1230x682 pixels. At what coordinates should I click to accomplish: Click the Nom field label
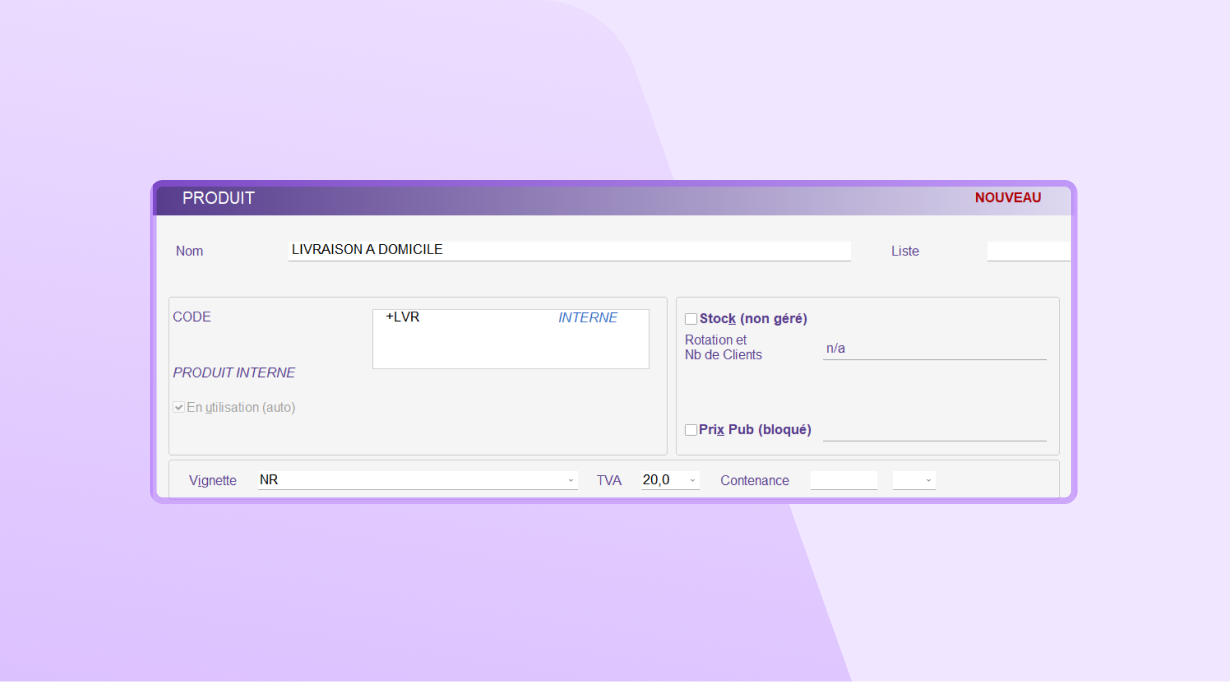[x=189, y=251]
